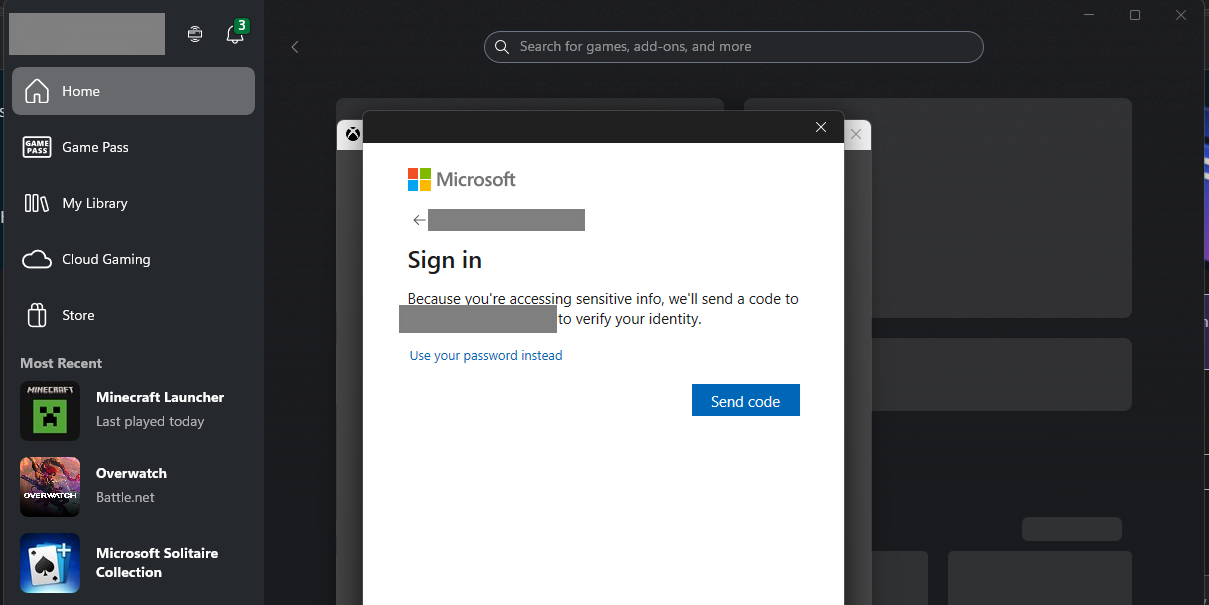Click the back chevron in top bar
The height and width of the screenshot is (605, 1209).
[x=295, y=47]
